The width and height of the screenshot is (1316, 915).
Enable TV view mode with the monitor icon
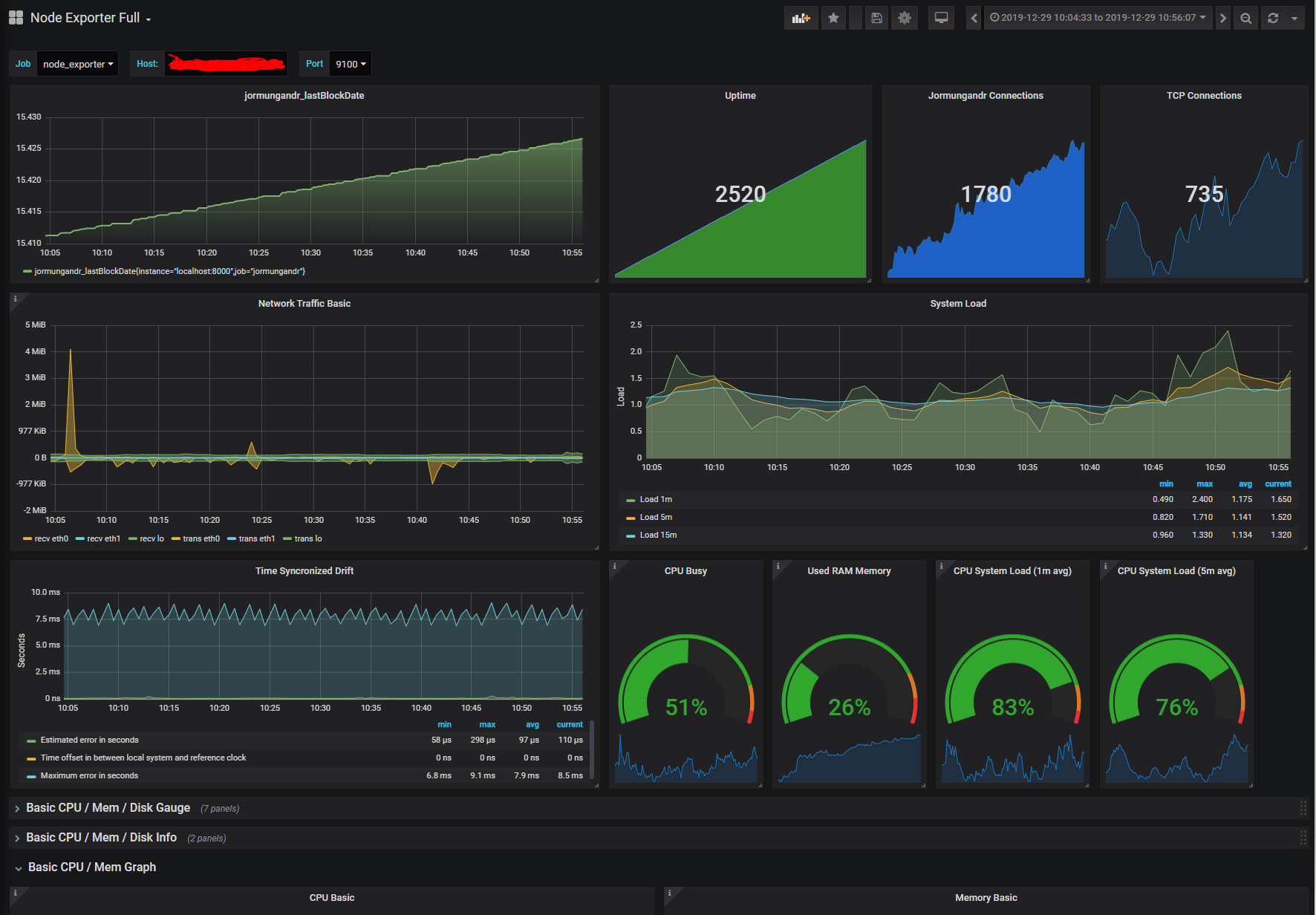[941, 17]
